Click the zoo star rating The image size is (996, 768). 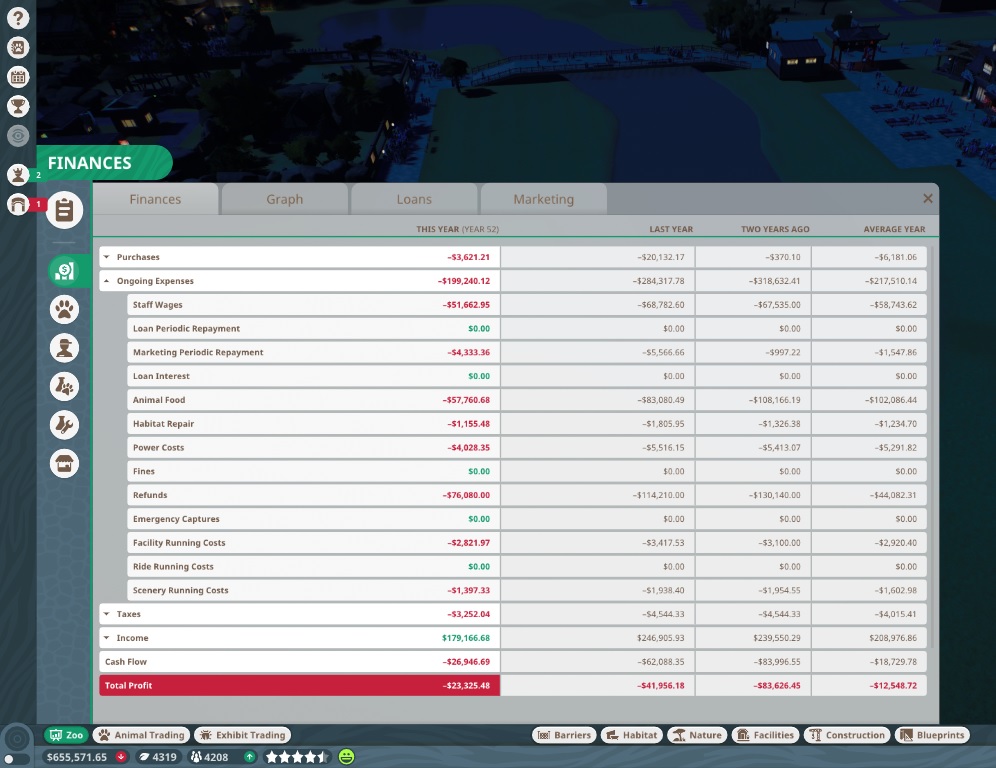click(297, 757)
